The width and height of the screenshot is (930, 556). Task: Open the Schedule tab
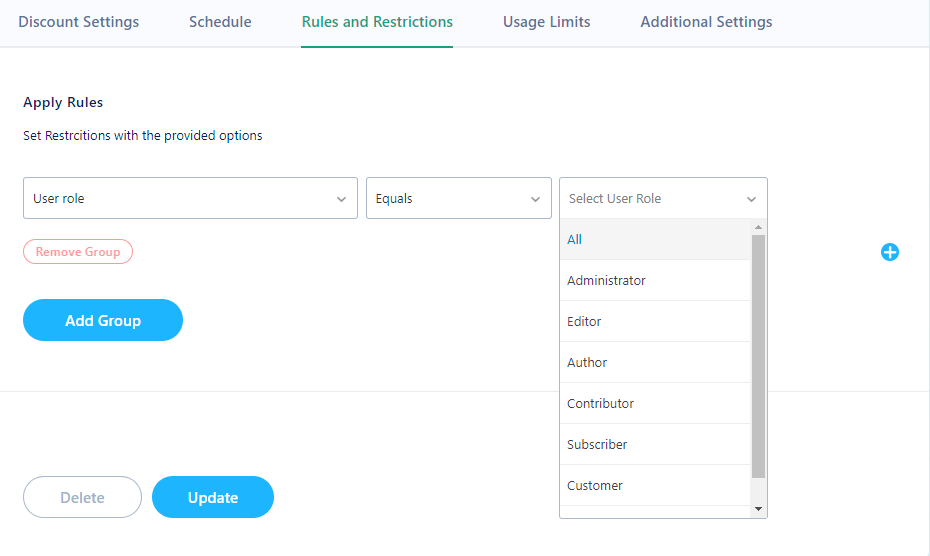pos(220,22)
